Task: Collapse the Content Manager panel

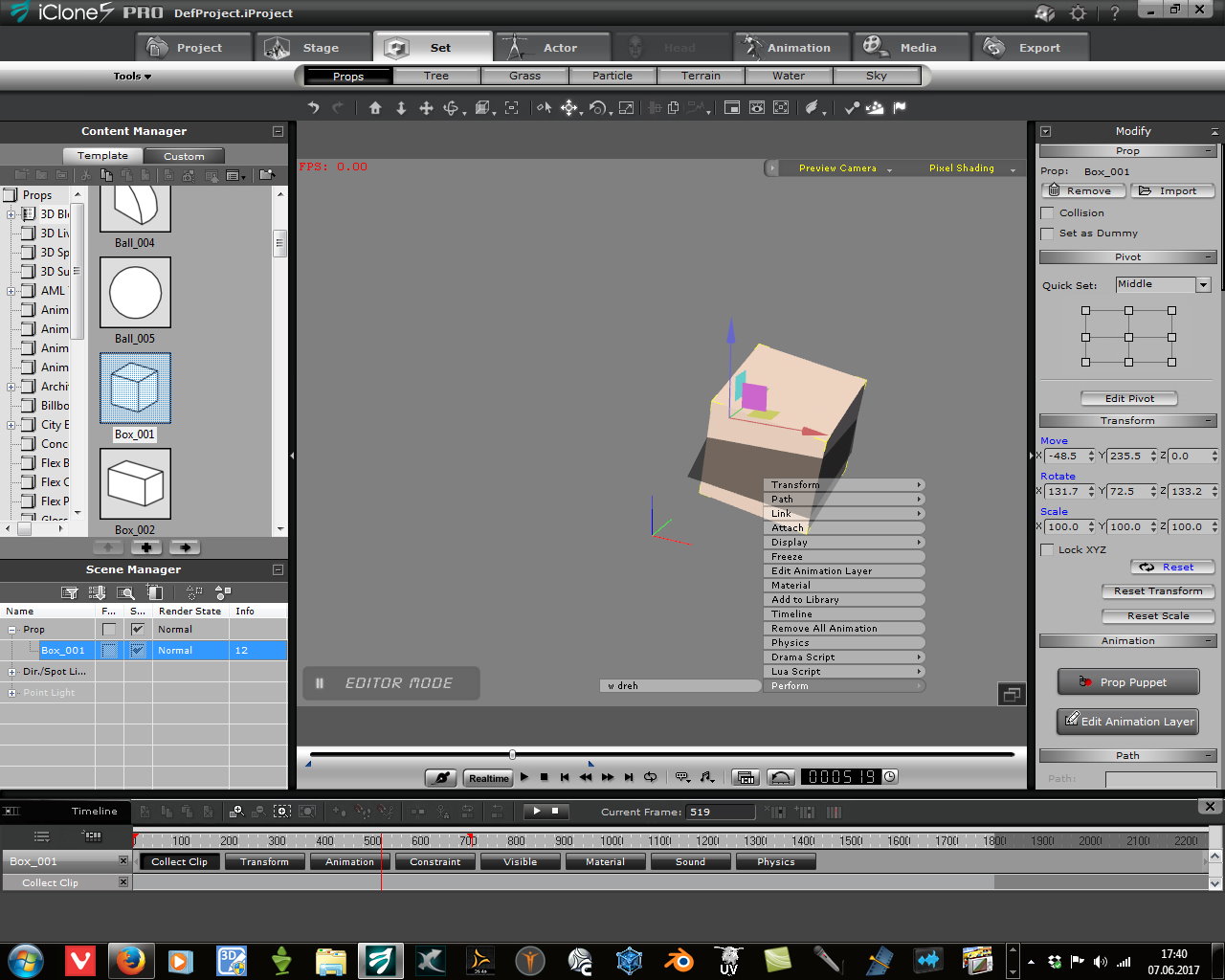Action: [x=278, y=131]
